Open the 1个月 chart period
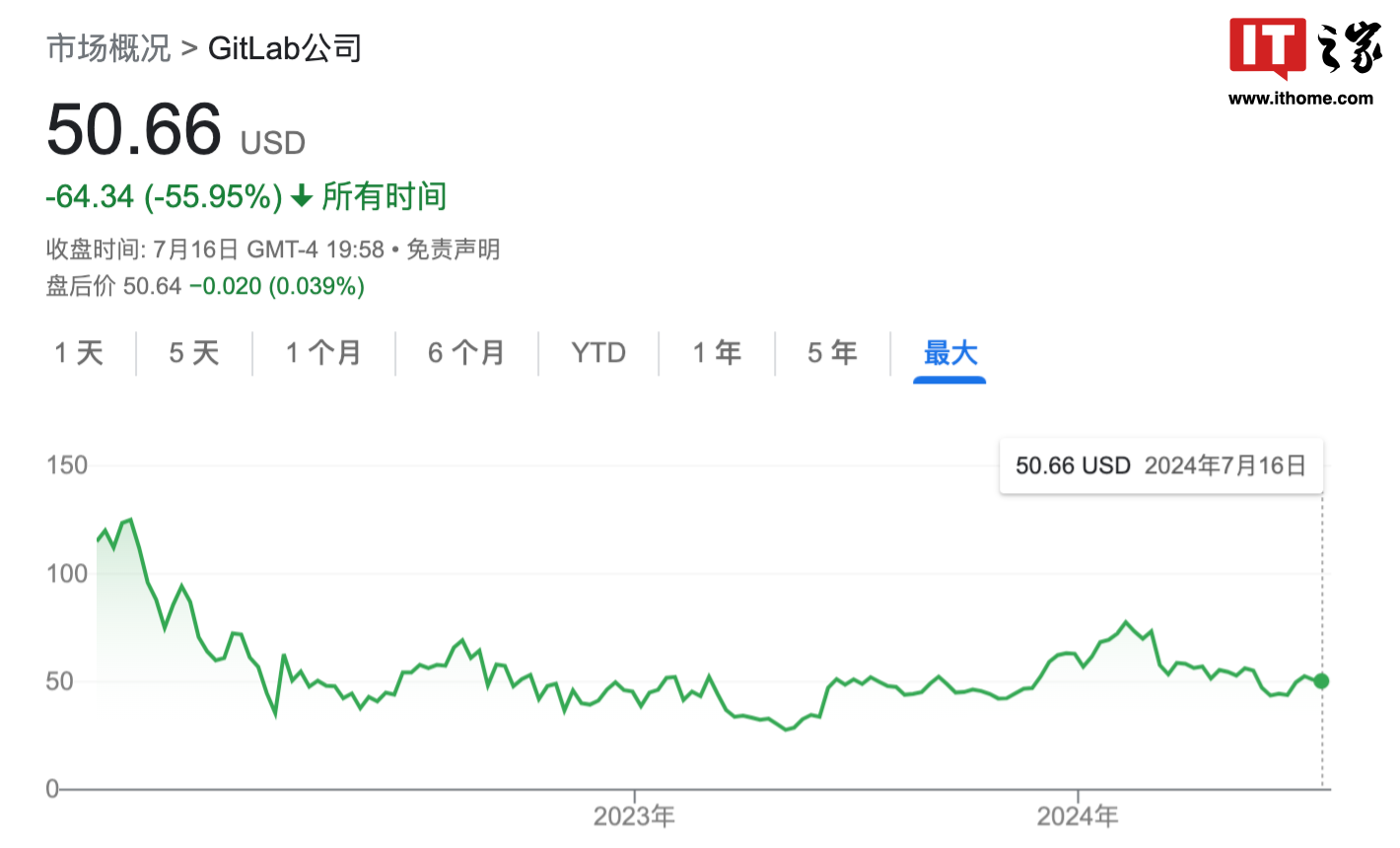 pos(323,352)
